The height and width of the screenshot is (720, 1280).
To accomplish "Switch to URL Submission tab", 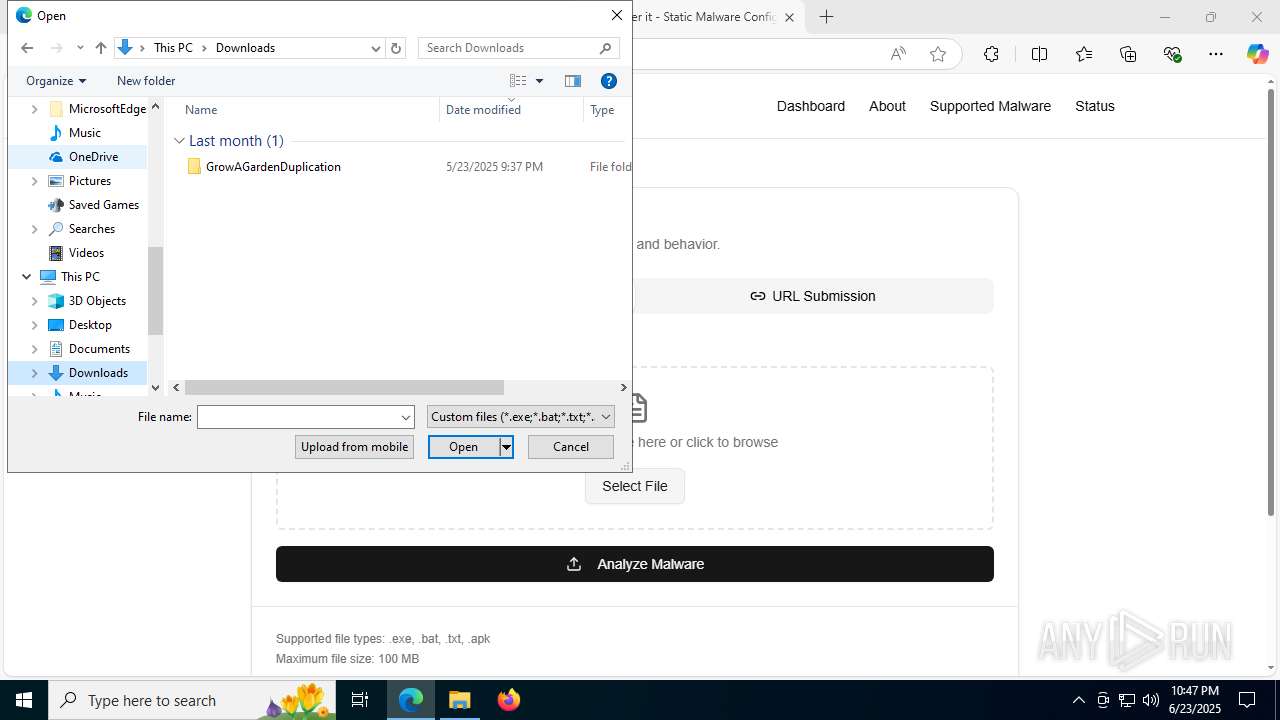I will click(x=813, y=296).
